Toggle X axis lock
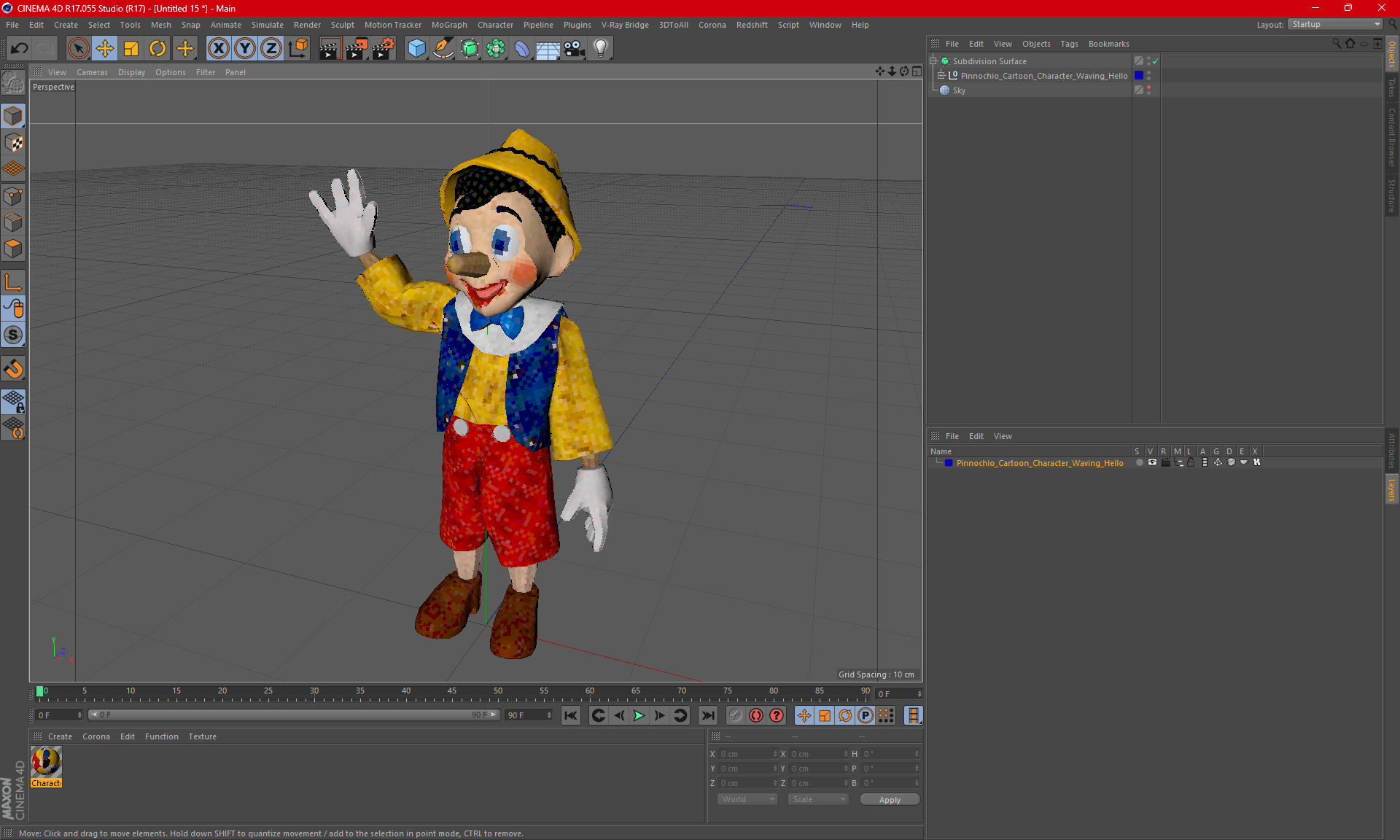Screen dimensions: 1400x840 218,49
